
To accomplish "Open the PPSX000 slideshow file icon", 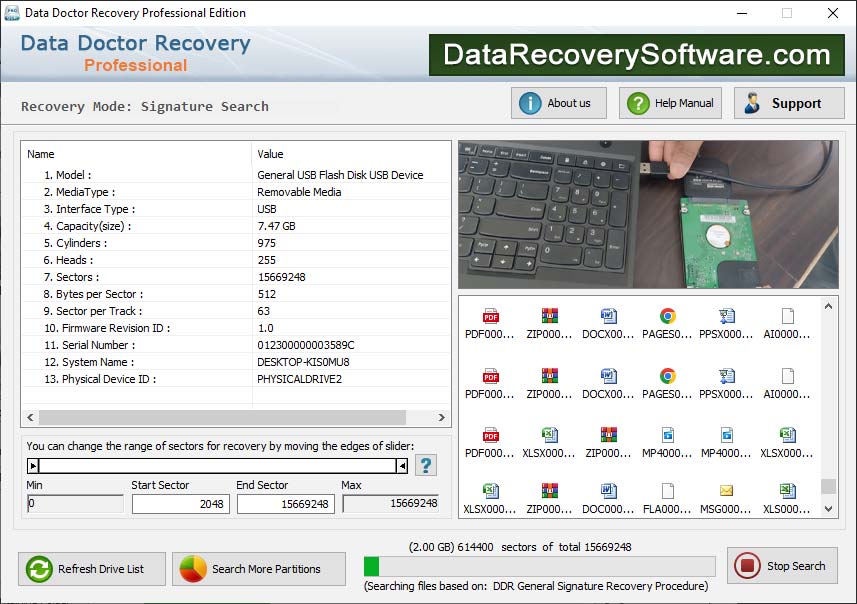I will click(x=725, y=318).
